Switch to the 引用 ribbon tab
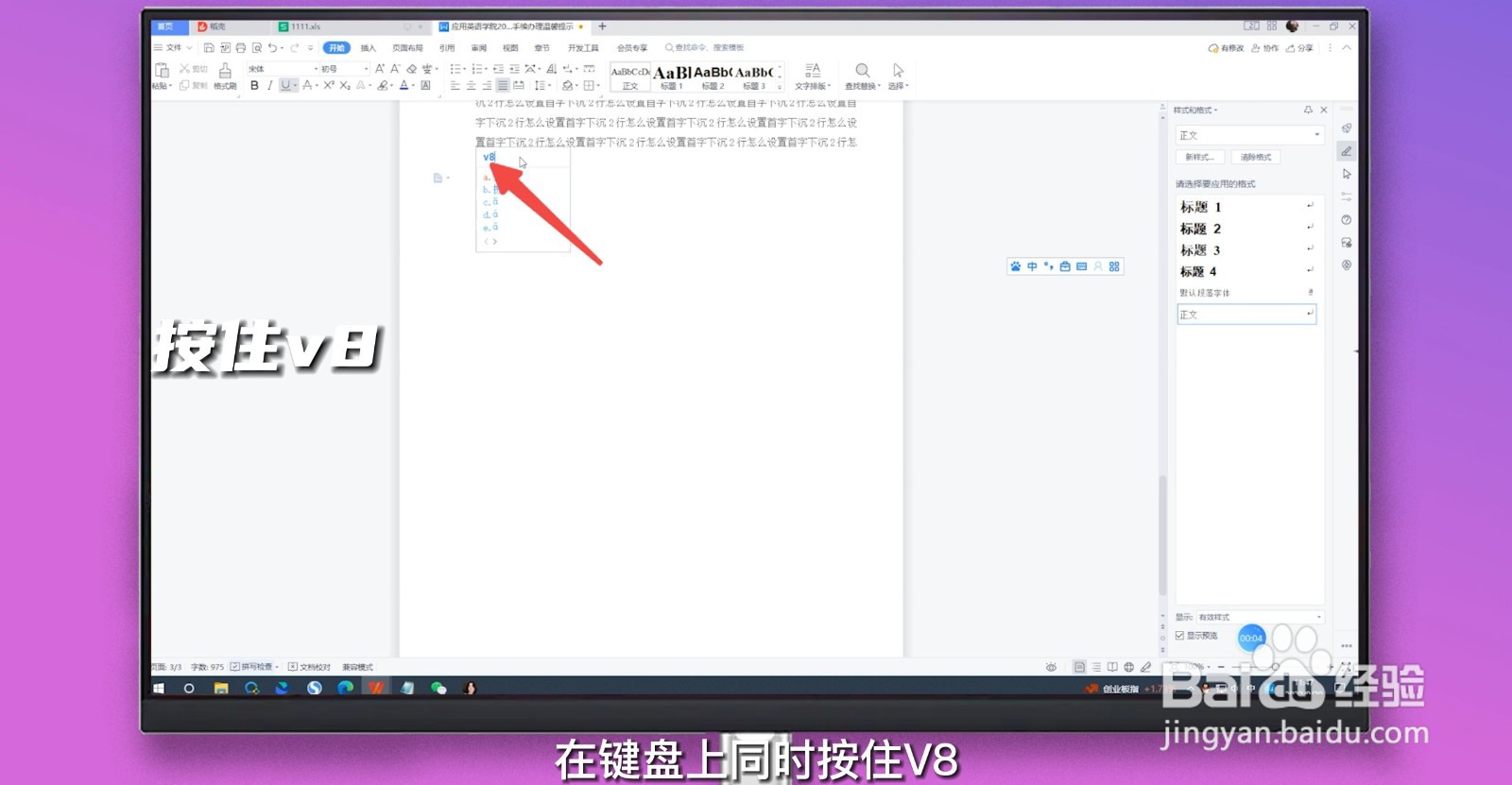Viewport: 1512px width, 785px height. pos(447,47)
